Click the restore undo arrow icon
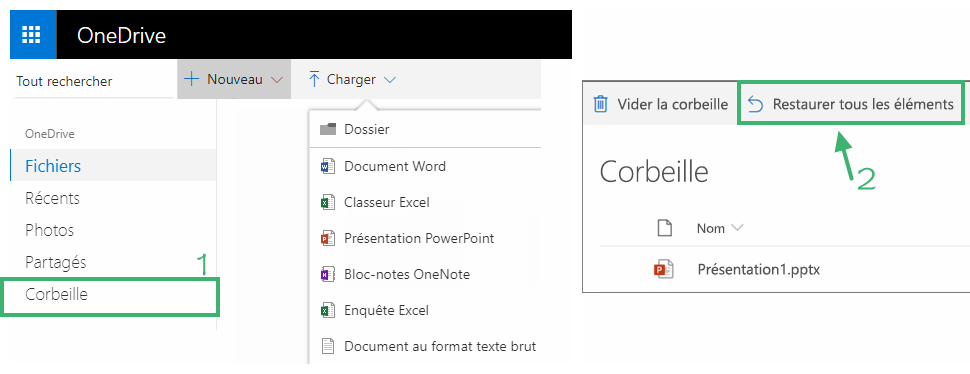Screen dimensions: 970x374 point(755,105)
